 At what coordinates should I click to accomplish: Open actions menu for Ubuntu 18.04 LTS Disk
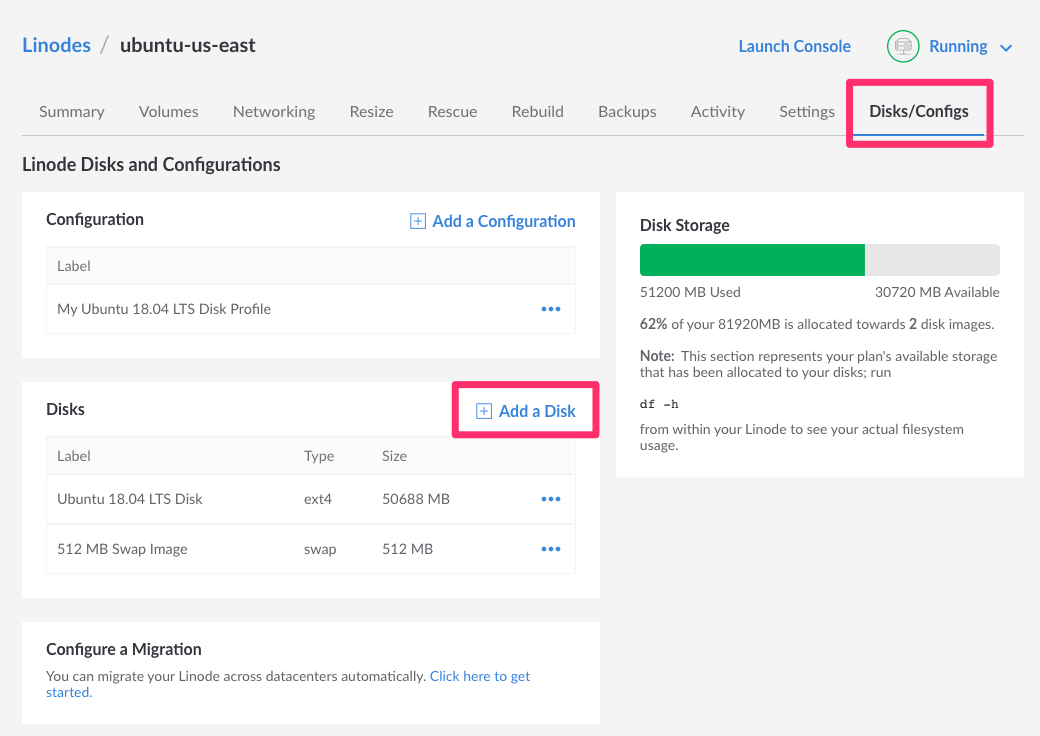click(550, 499)
